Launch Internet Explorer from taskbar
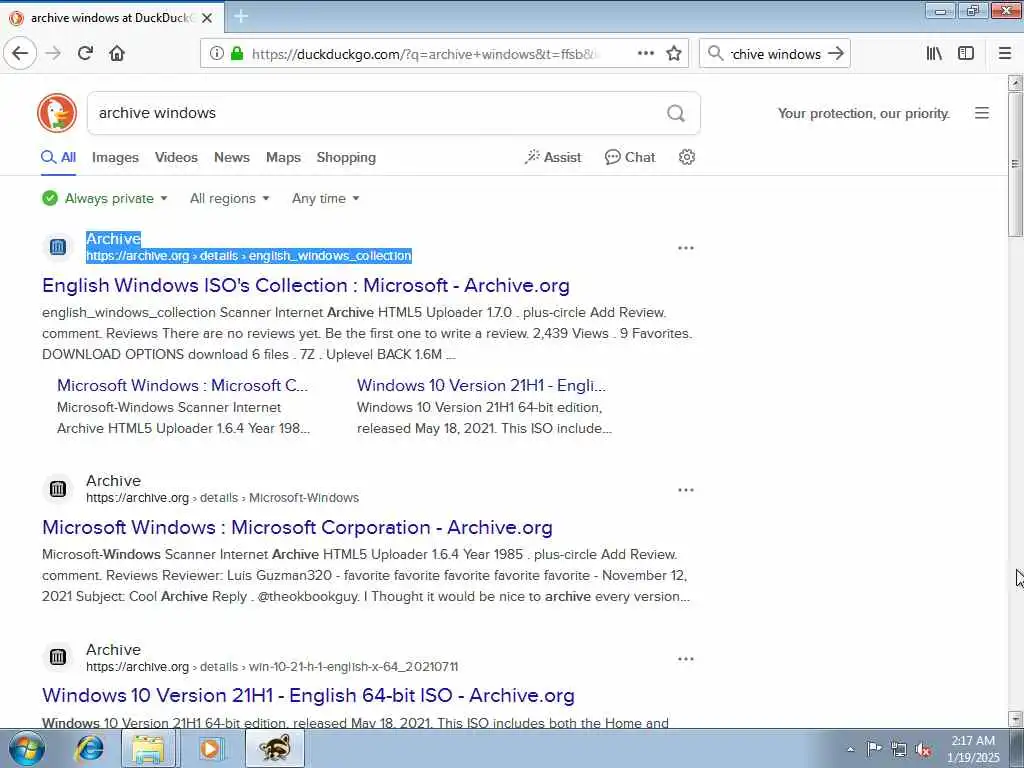Viewport: 1024px width, 768px height. pos(90,748)
